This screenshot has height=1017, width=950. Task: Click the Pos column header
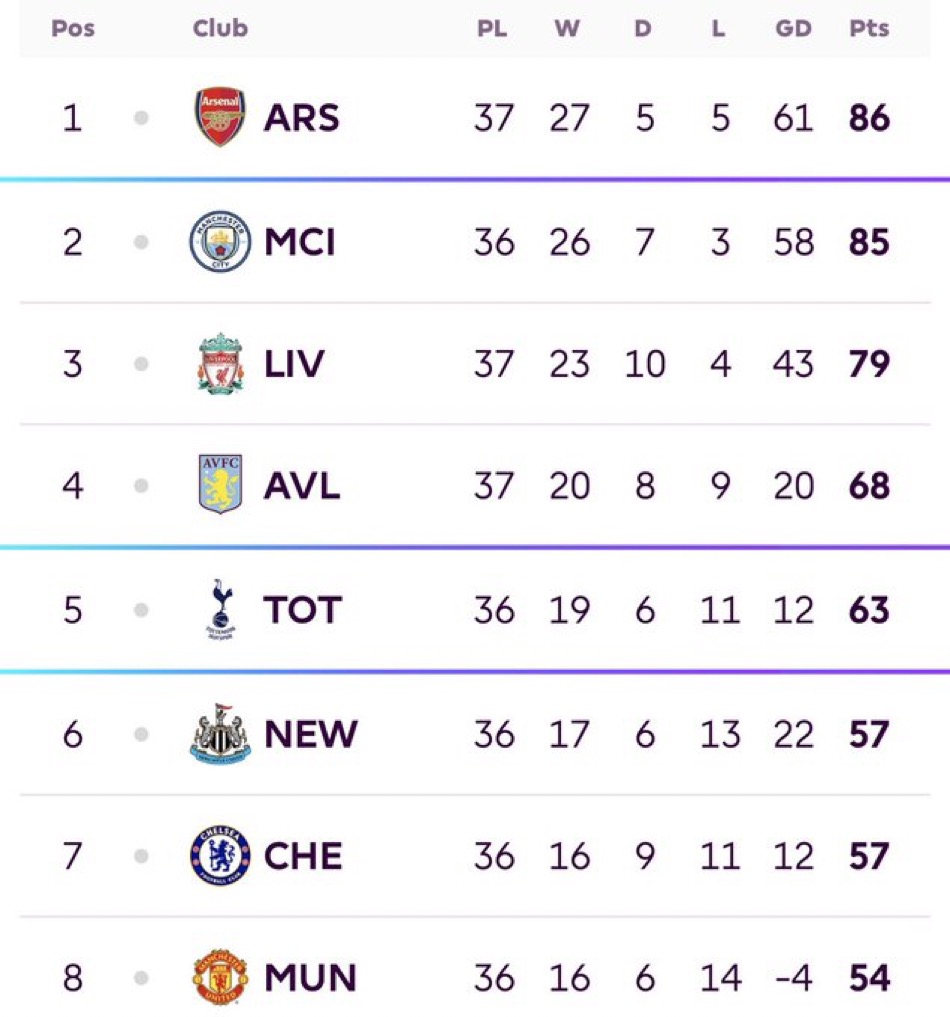tap(73, 28)
